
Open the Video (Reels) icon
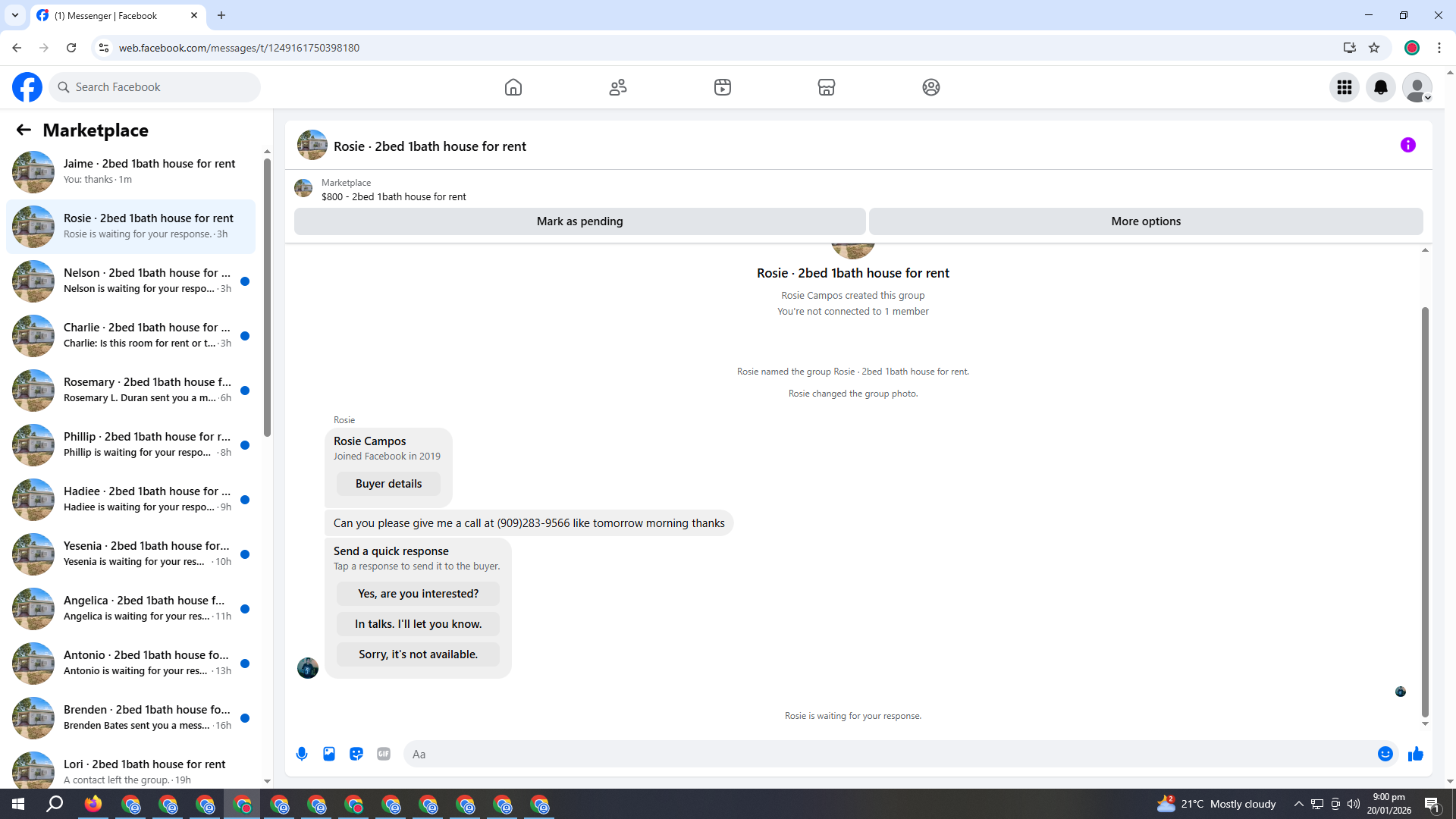[x=723, y=87]
